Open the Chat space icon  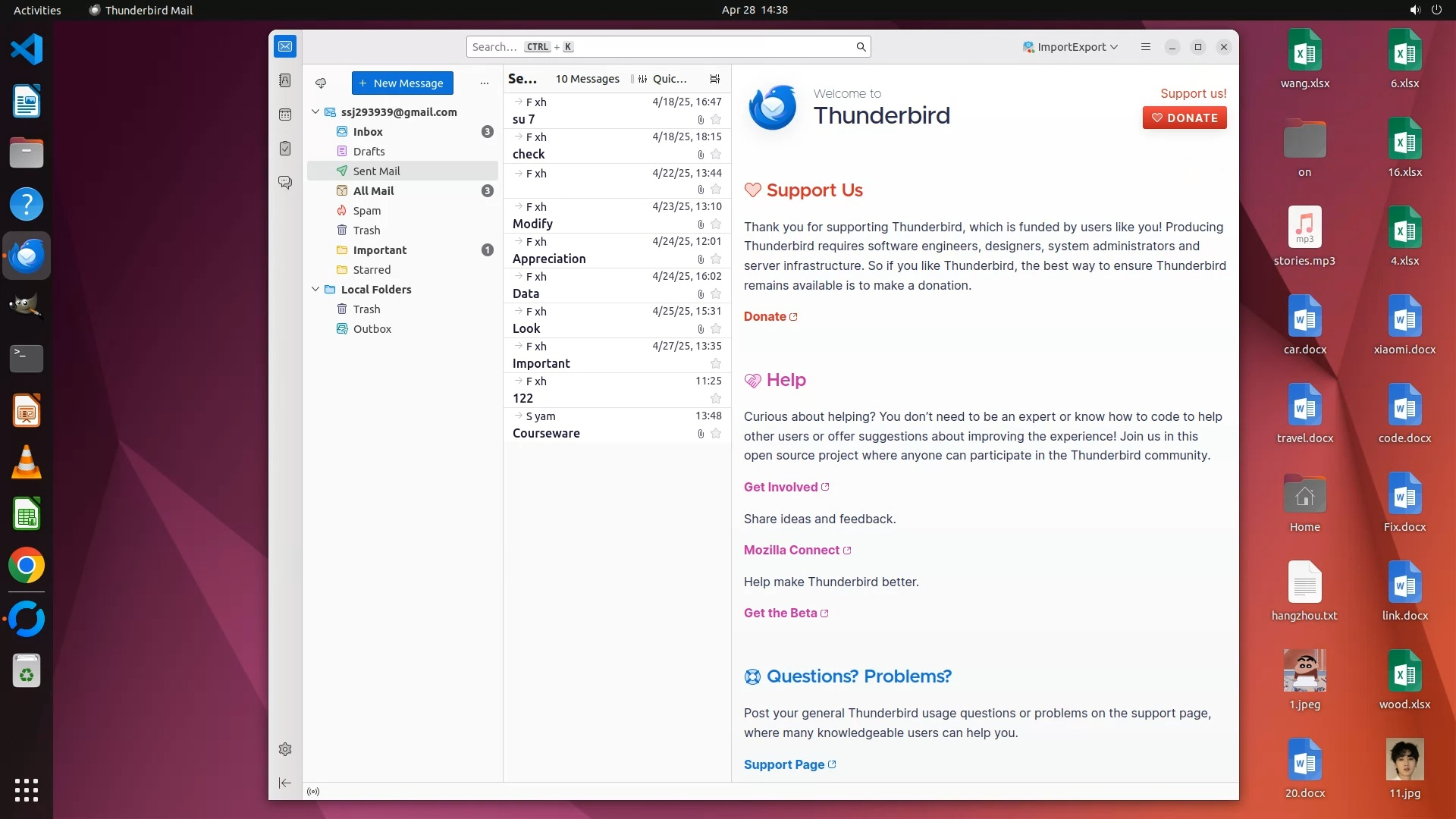285,183
